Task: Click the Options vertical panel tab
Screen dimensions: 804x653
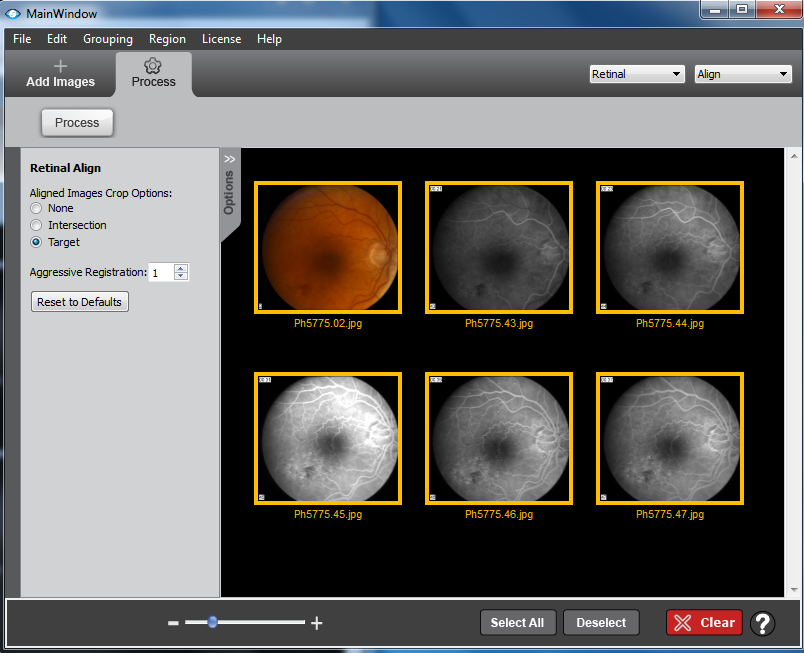Action: pyautogui.click(x=229, y=193)
